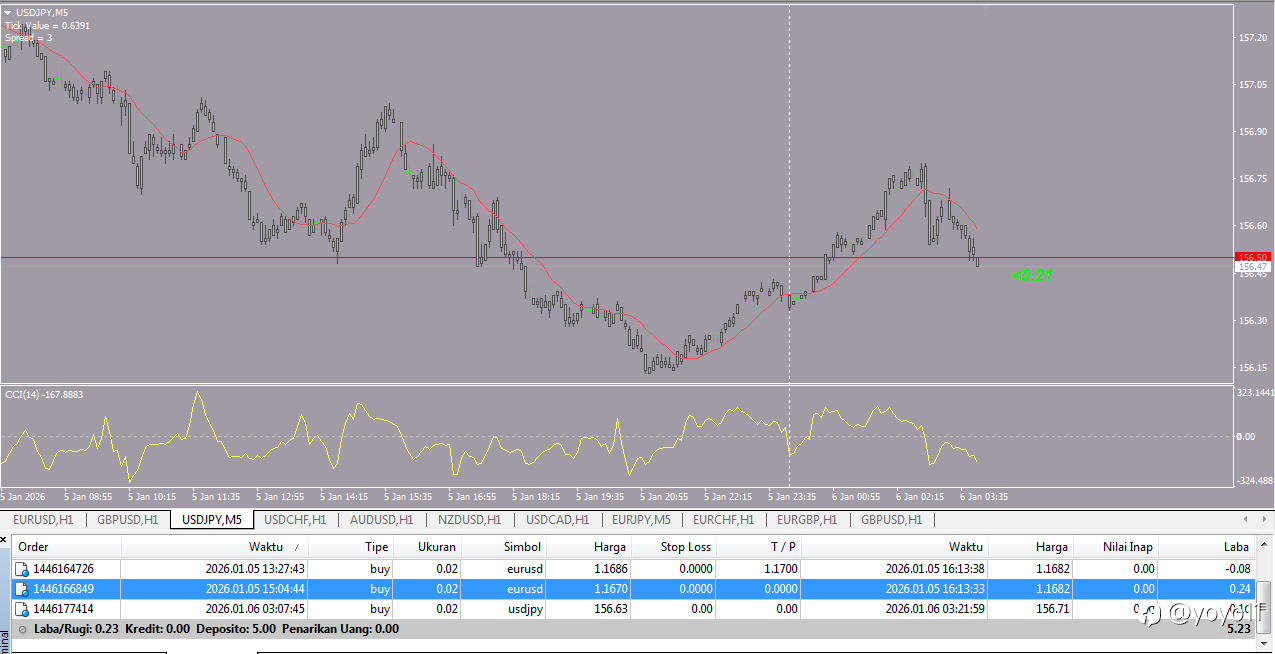Click the order icon for 1446166849

[x=21, y=589]
